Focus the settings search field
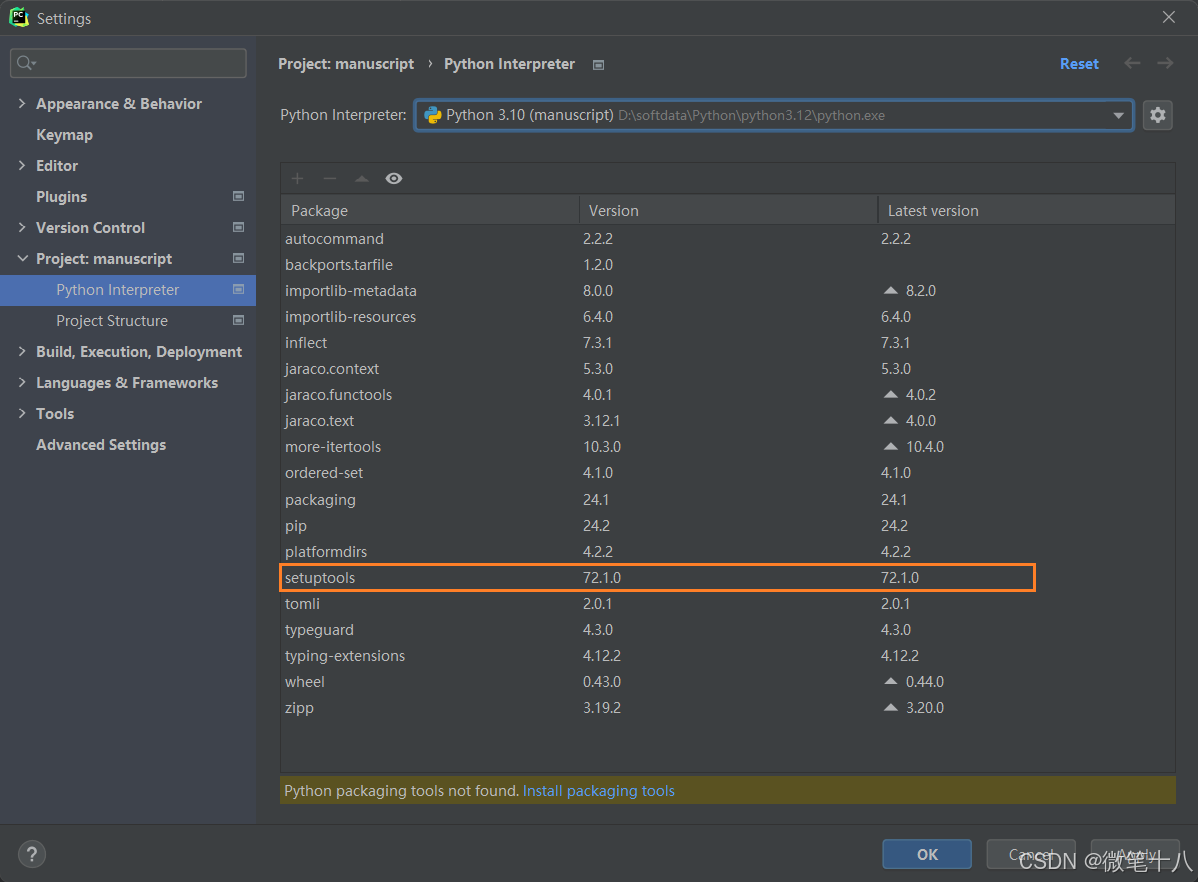 128,63
